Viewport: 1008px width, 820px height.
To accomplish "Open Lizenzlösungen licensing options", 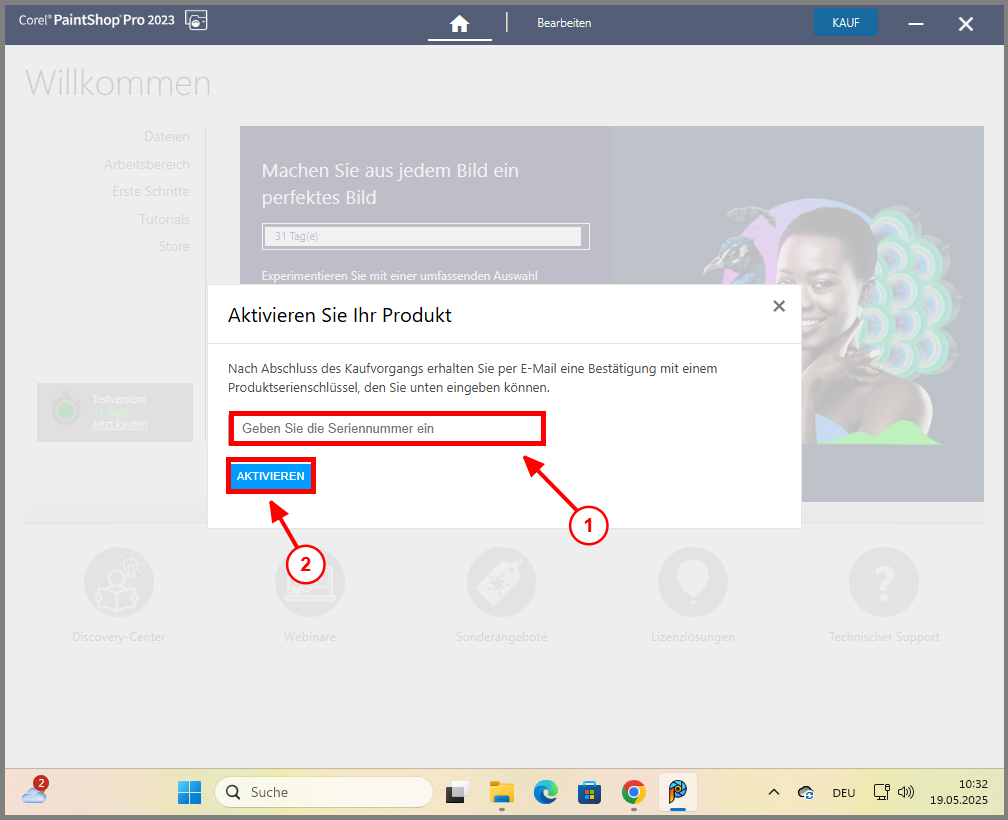I will [692, 581].
